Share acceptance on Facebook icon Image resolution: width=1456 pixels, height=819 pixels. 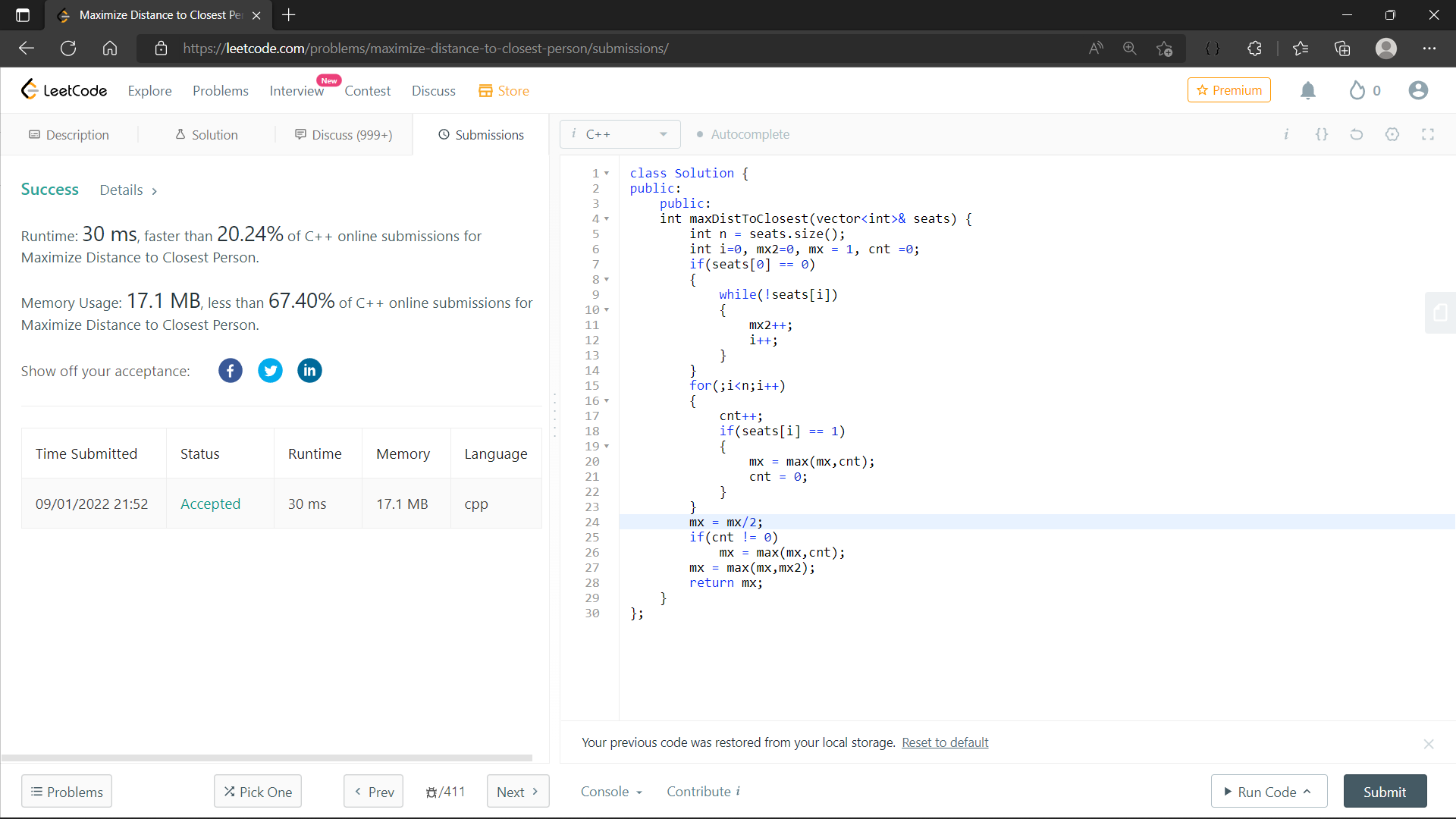coord(231,371)
